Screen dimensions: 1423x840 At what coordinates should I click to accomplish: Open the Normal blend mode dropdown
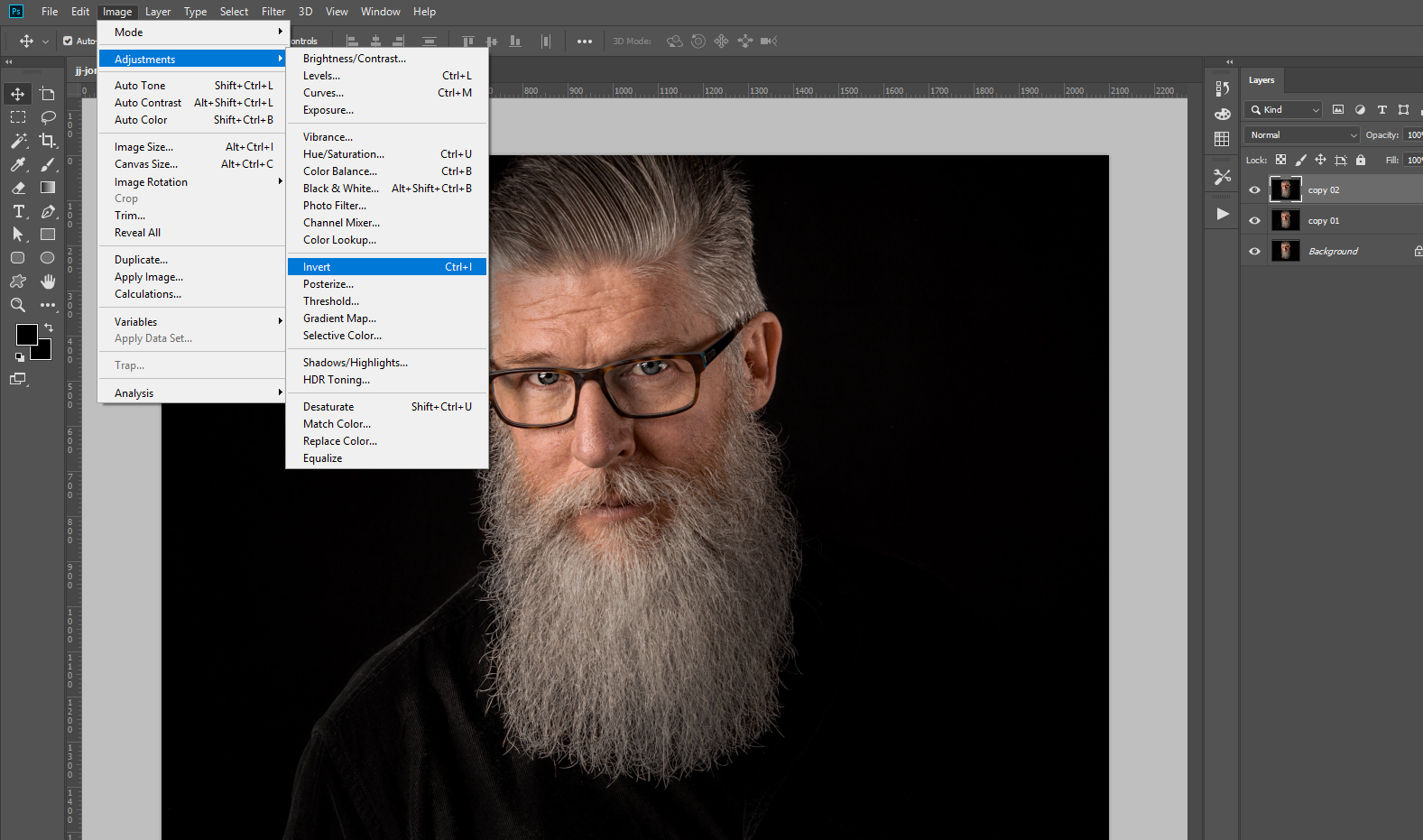click(x=1302, y=135)
